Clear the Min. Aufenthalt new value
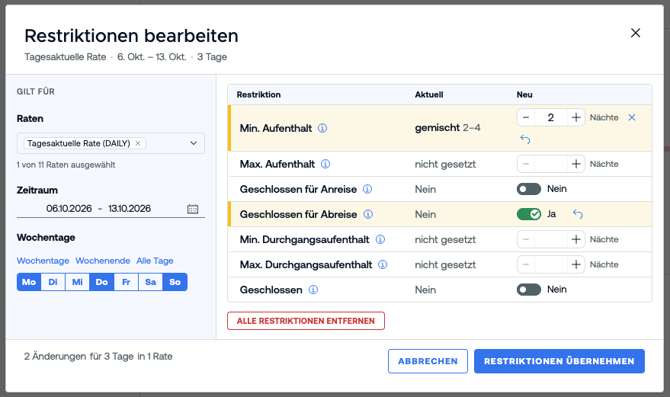 tap(632, 117)
